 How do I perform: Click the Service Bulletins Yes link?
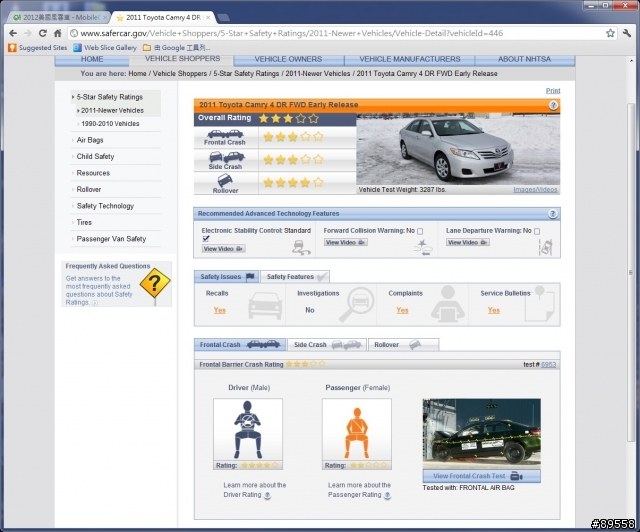coord(494,310)
